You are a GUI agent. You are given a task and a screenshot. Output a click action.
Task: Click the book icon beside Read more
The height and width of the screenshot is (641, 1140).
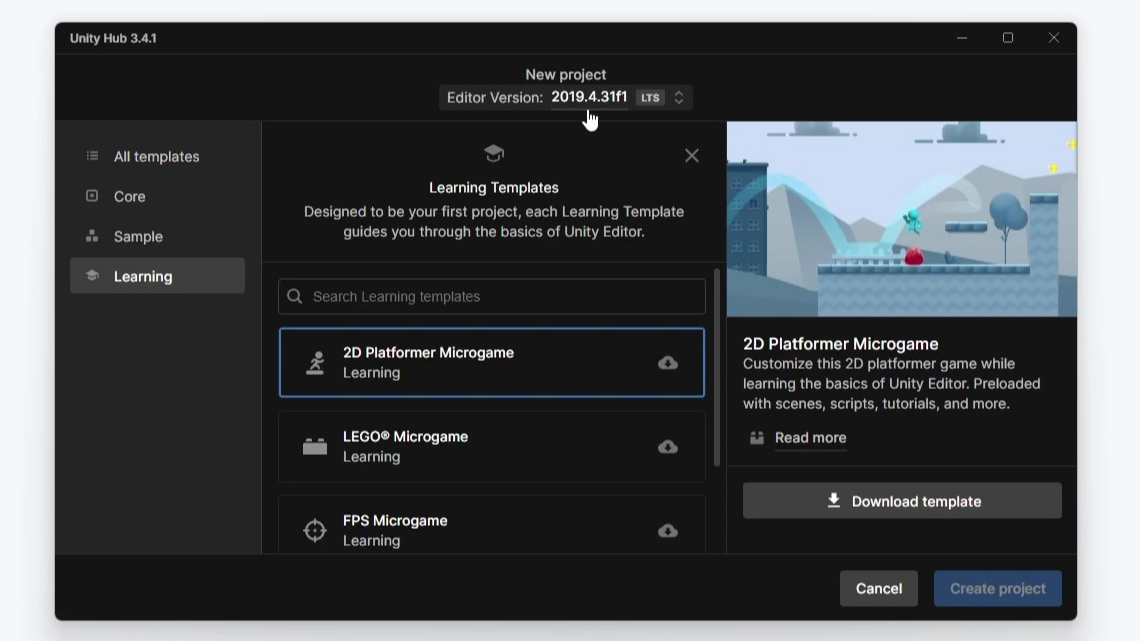click(x=757, y=438)
